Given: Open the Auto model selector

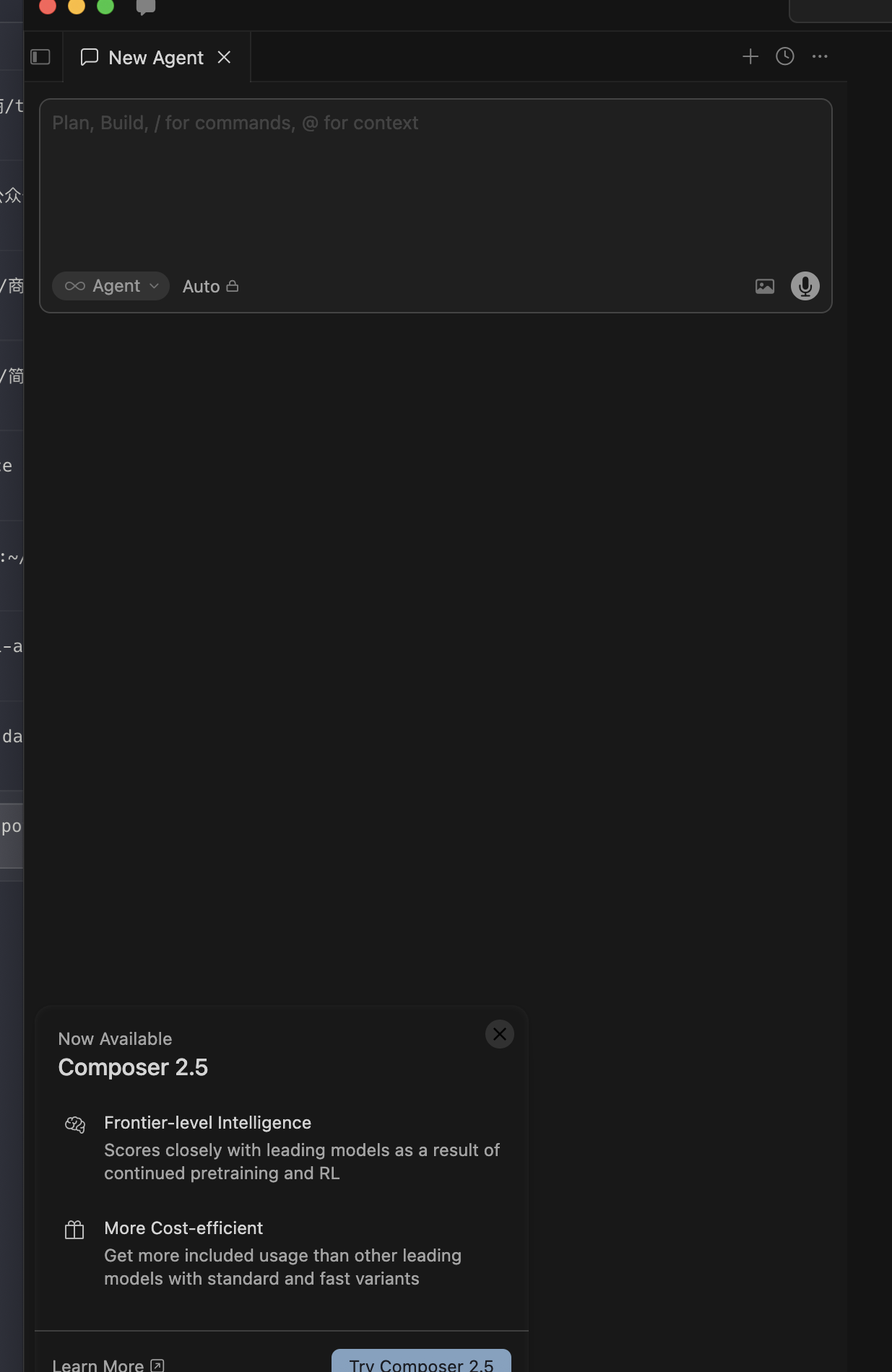Looking at the screenshot, I should (210, 287).
